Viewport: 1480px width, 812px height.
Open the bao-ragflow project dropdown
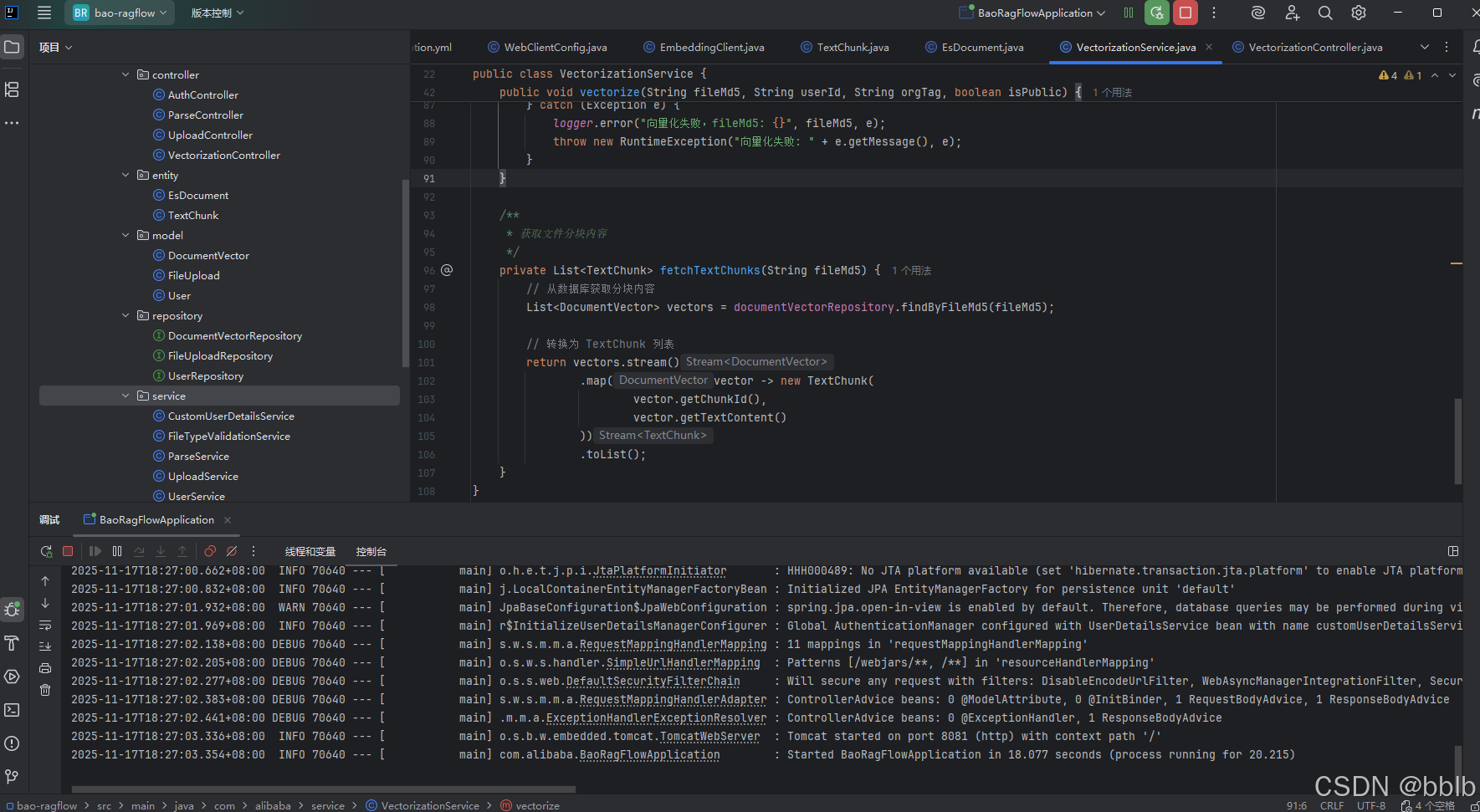tap(120, 13)
